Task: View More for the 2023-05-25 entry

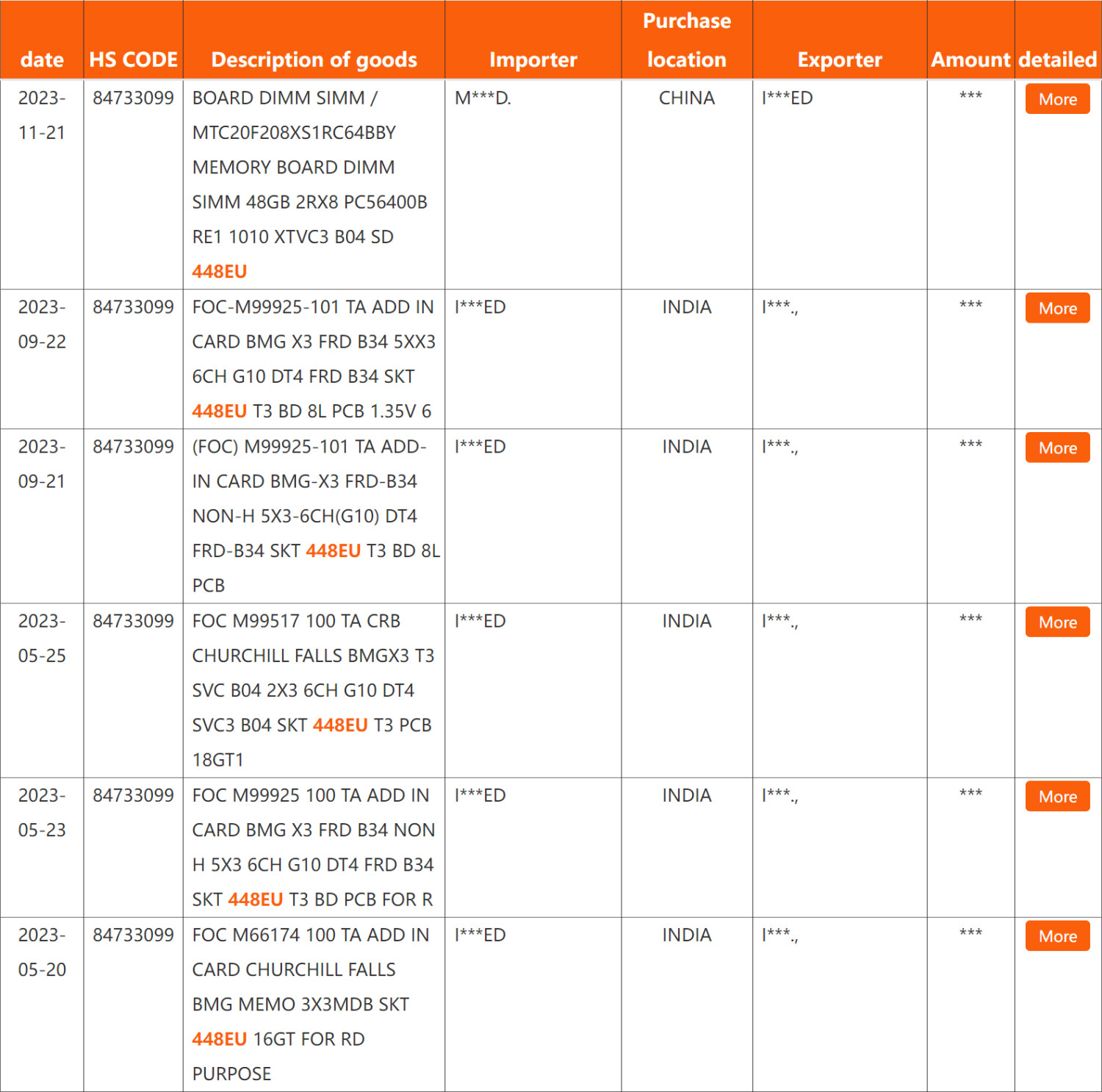Action: 1057,622
